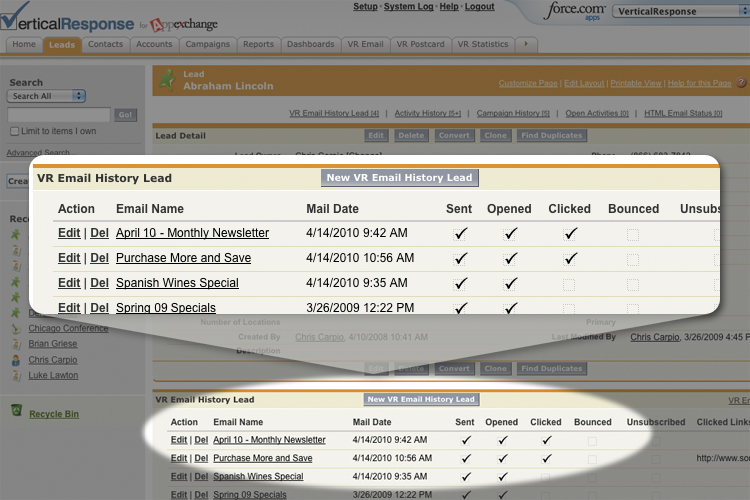
Task: Click the New VR Email History Lead button
Action: point(400,178)
